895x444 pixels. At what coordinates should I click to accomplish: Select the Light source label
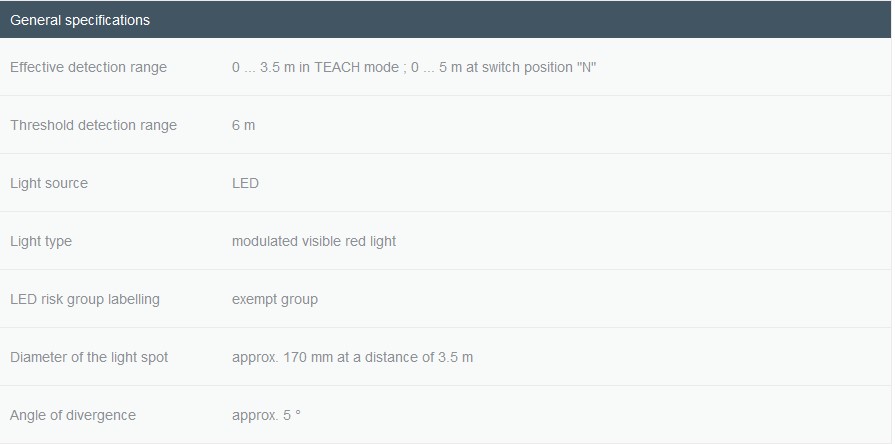click(x=49, y=184)
